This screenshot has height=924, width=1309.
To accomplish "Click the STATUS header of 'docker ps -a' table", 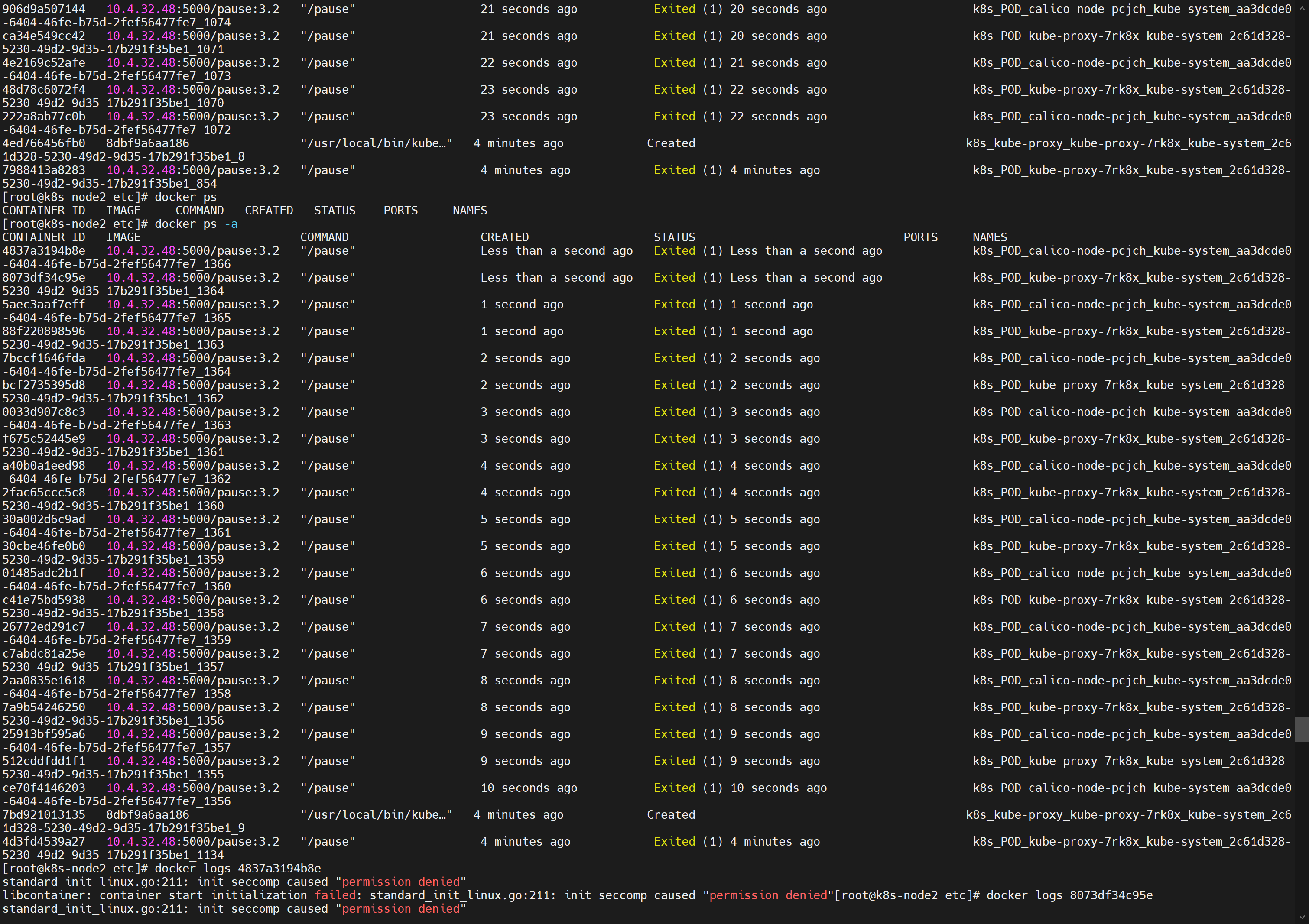I will pos(675,237).
